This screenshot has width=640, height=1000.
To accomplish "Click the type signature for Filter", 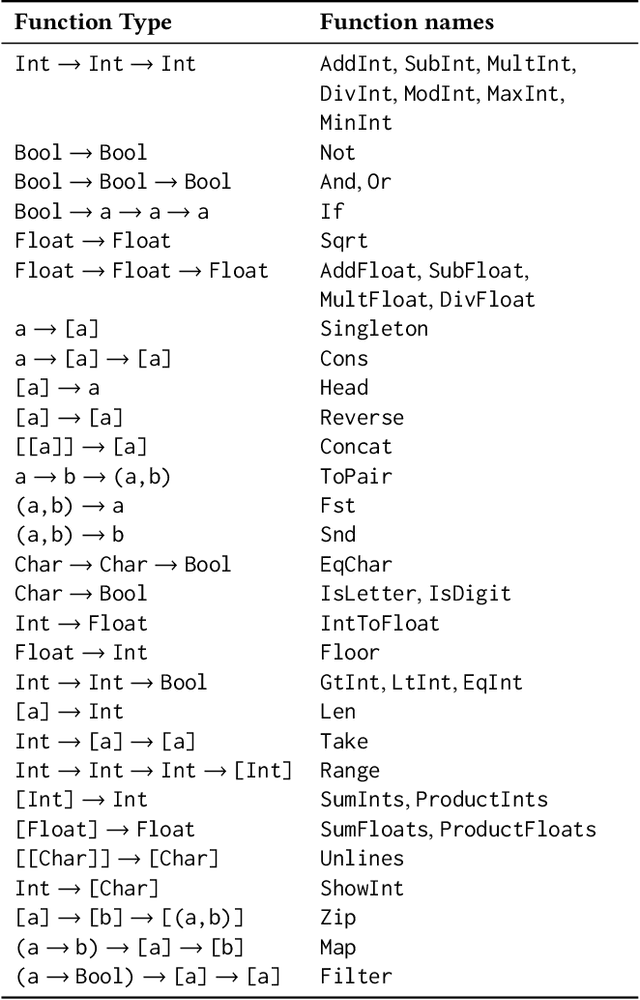I will (147, 976).
